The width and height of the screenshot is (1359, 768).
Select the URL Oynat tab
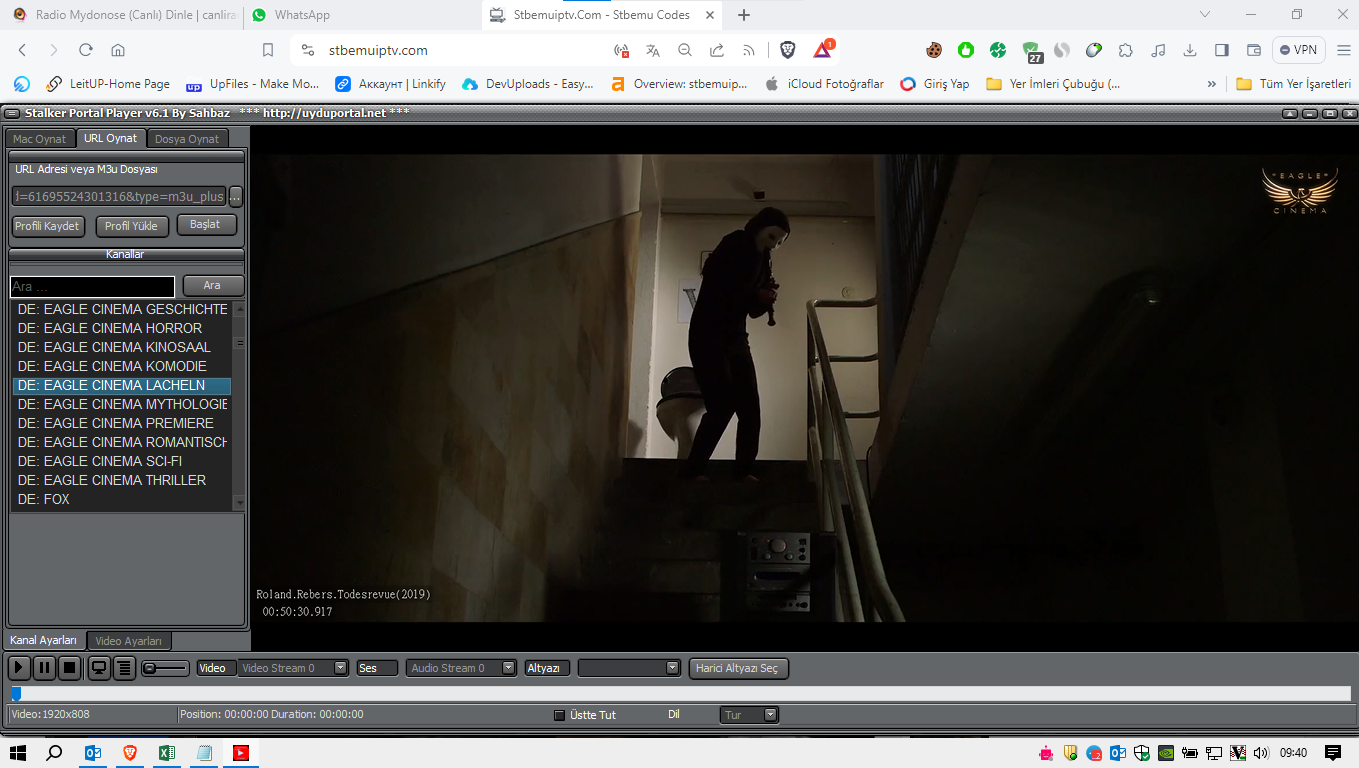111,138
